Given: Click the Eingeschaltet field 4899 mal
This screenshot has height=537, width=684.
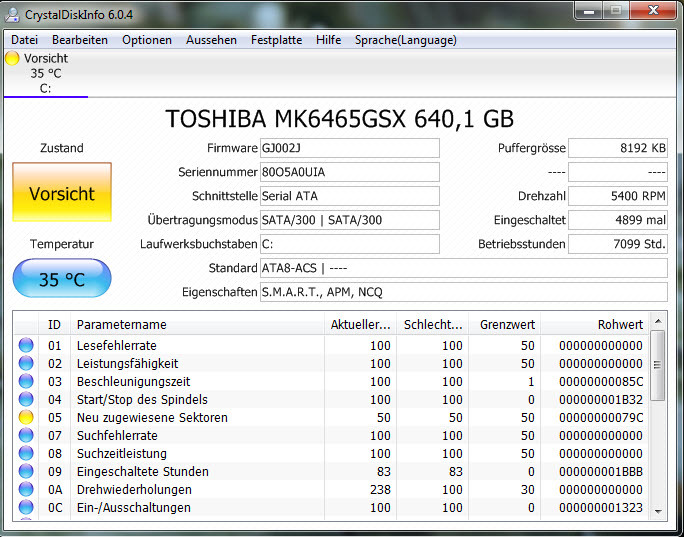Looking at the screenshot, I should point(618,220).
